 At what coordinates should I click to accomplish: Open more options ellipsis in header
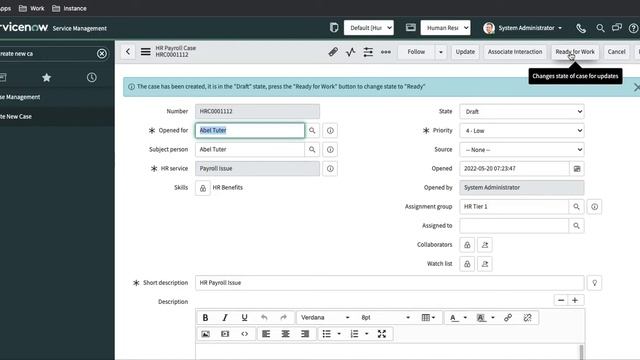(386, 52)
